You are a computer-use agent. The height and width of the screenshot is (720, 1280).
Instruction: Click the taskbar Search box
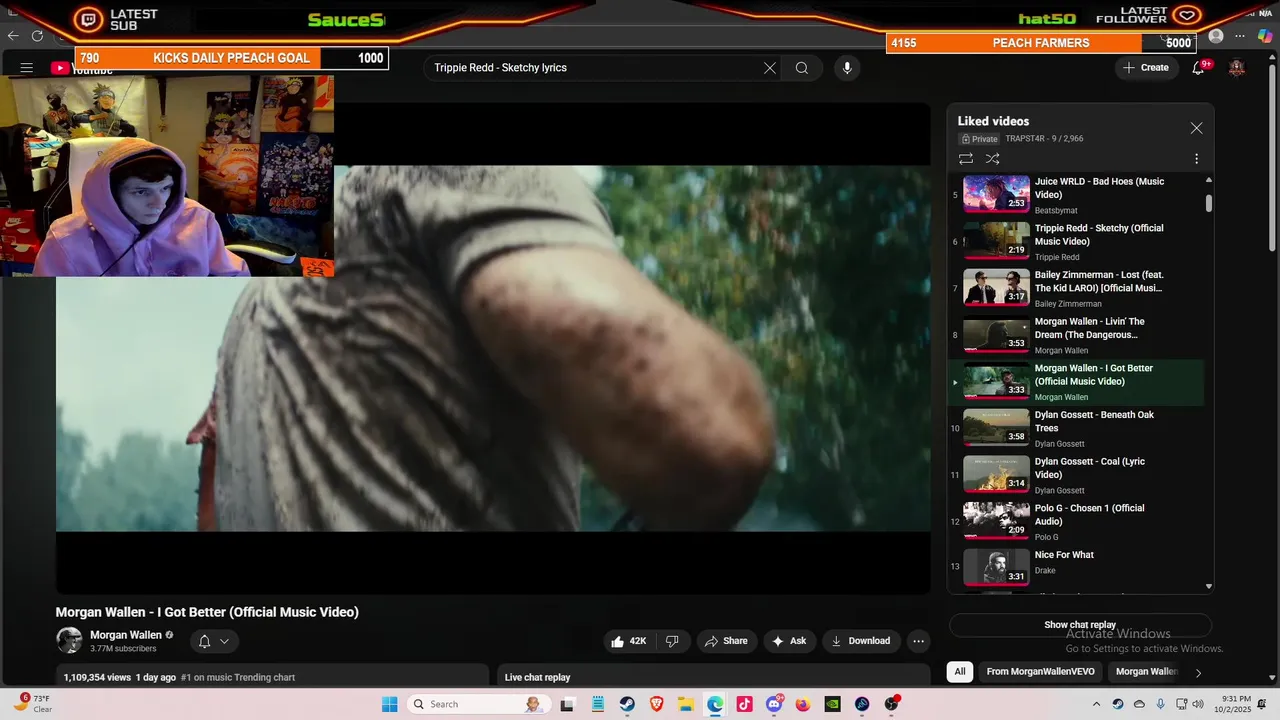click(479, 704)
